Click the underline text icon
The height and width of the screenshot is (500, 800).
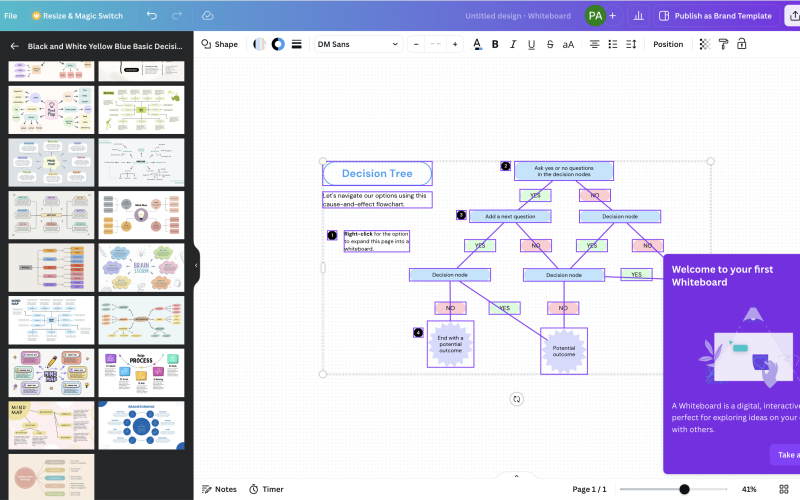(531, 44)
